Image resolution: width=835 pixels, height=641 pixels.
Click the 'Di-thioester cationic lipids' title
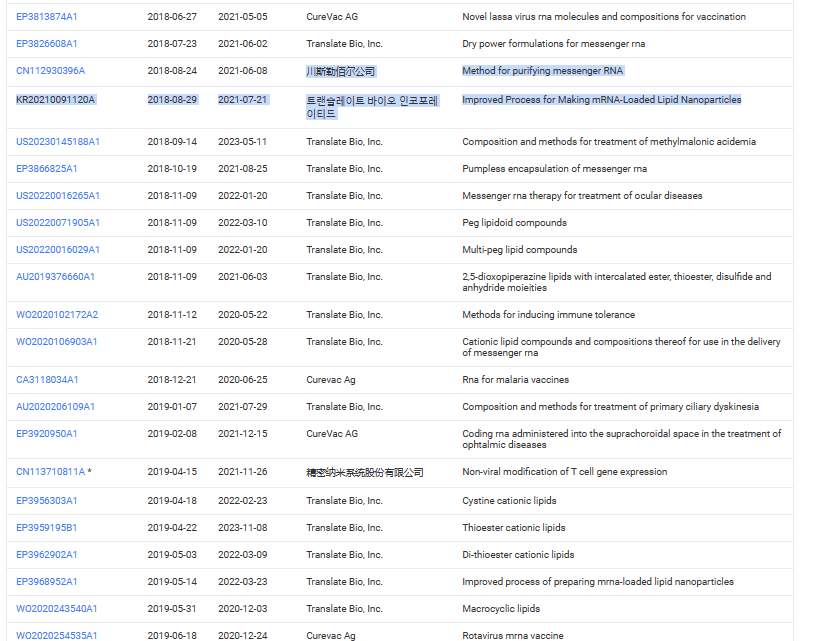pyautogui.click(x=518, y=555)
